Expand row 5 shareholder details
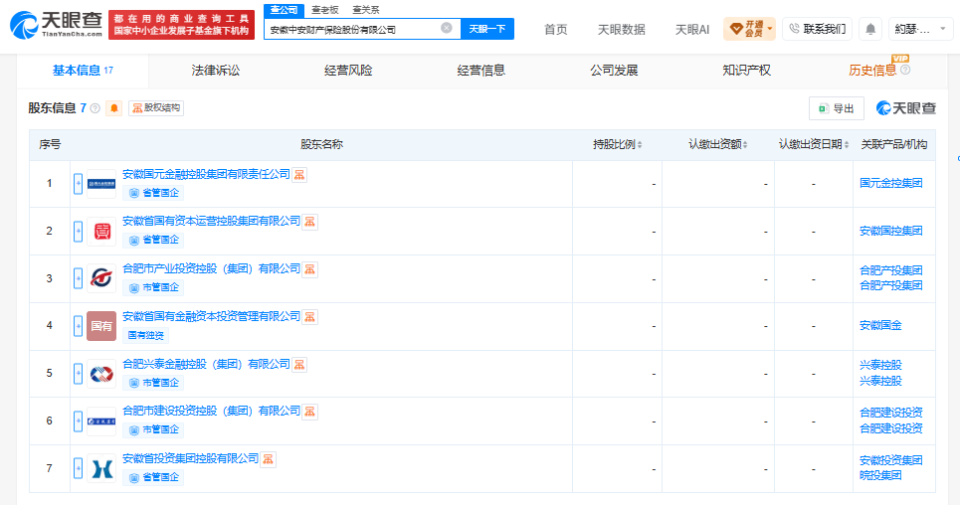The width and height of the screenshot is (960, 505). pyautogui.click(x=78, y=374)
